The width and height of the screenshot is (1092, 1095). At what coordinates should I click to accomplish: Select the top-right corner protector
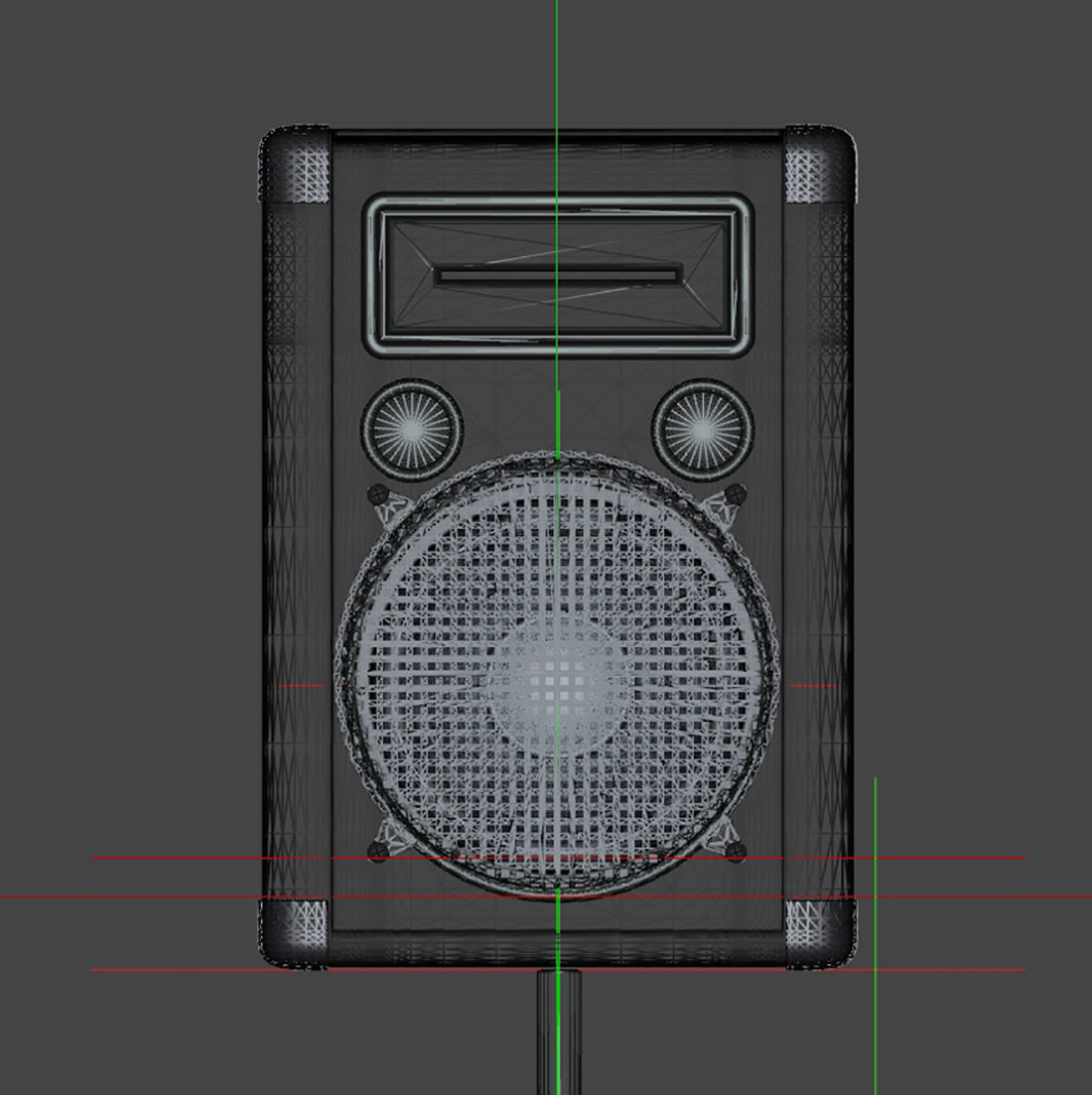point(821,166)
